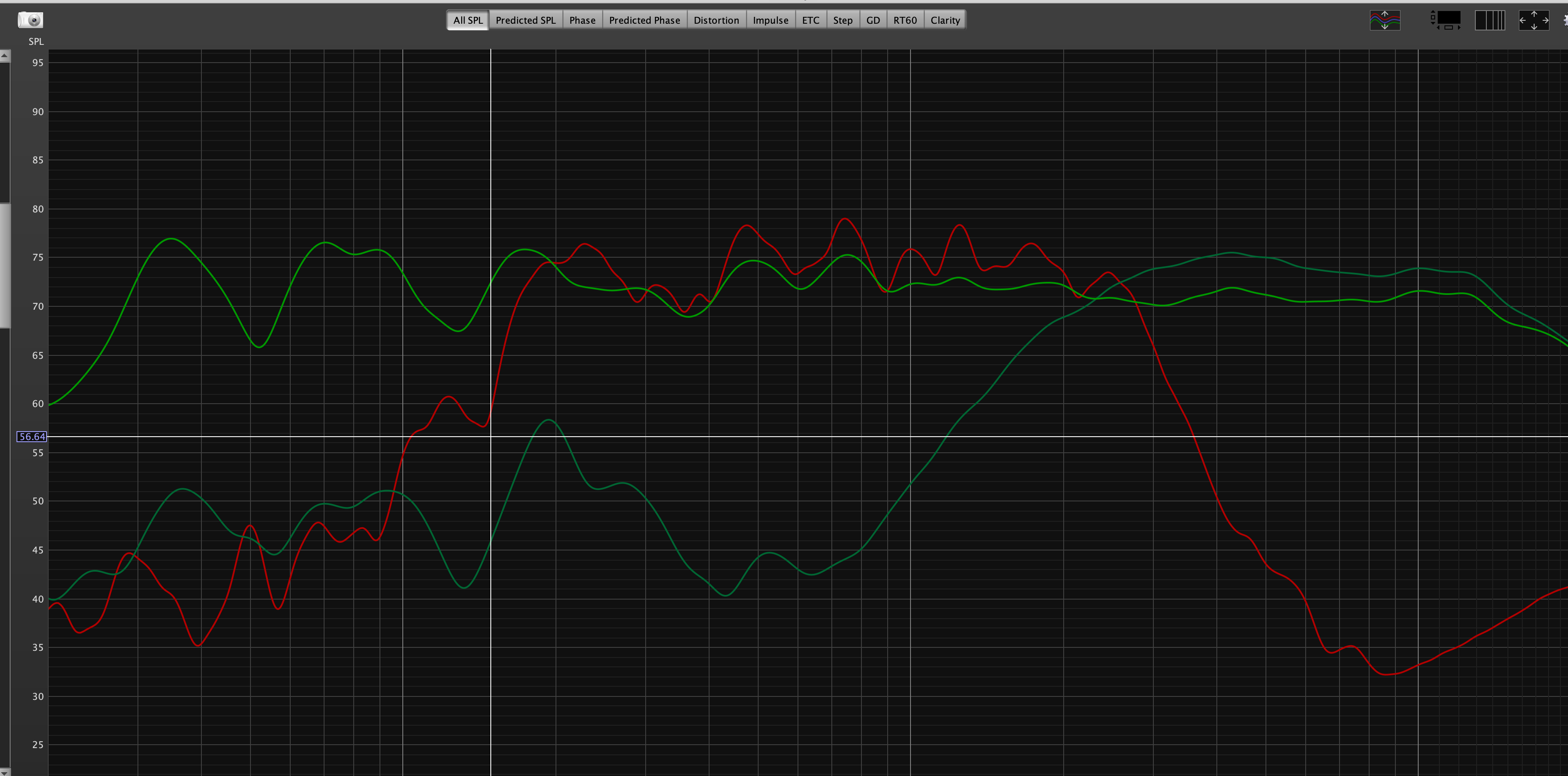Switch to the Clarity tab
1568x776 pixels.
[x=945, y=20]
